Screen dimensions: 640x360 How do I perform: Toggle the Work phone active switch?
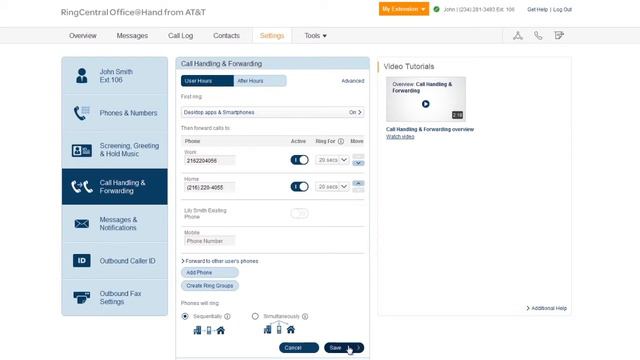(300, 160)
